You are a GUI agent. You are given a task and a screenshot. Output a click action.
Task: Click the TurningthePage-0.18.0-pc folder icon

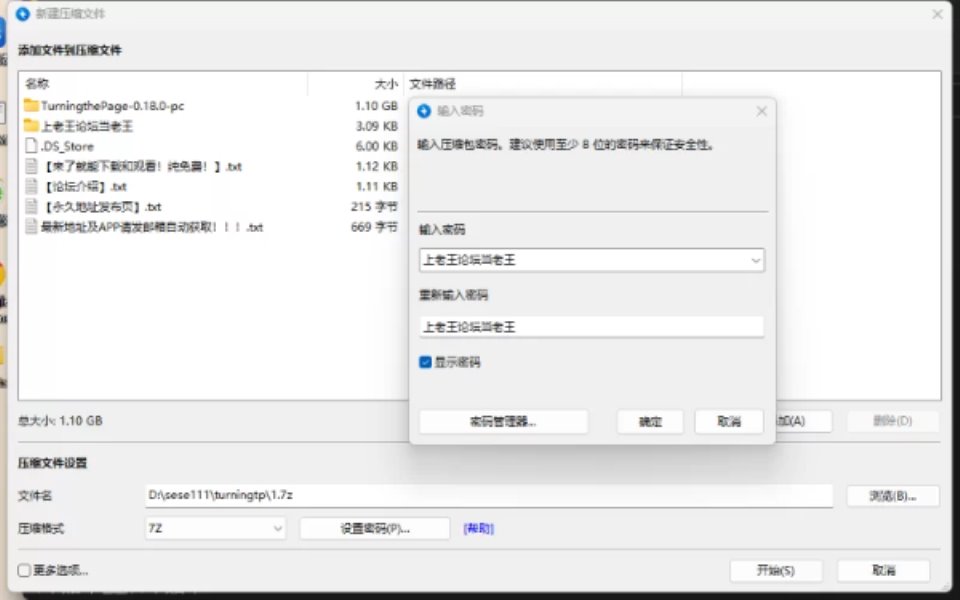click(31, 106)
